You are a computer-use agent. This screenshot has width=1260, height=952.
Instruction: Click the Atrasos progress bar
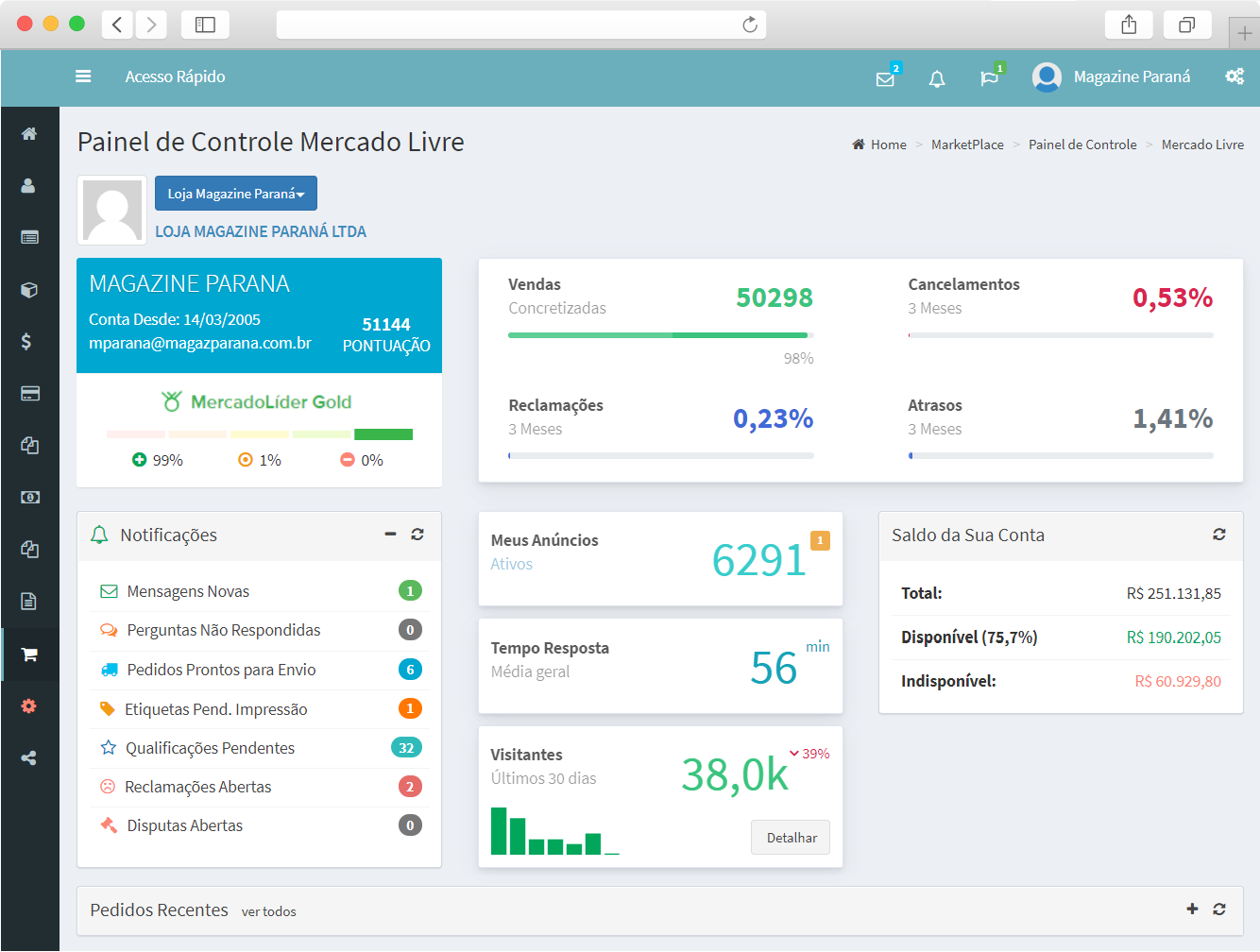(1061, 455)
